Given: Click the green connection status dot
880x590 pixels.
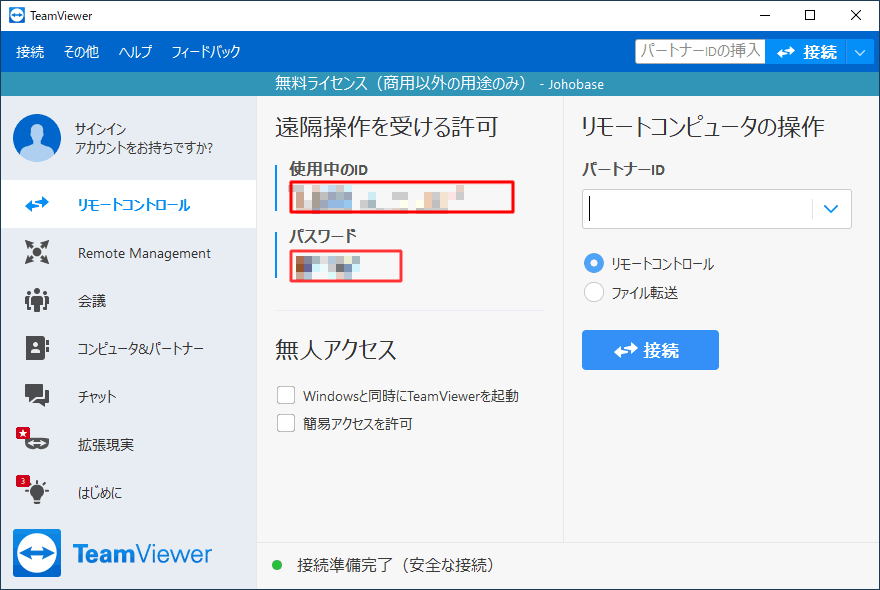Looking at the screenshot, I should (277, 565).
